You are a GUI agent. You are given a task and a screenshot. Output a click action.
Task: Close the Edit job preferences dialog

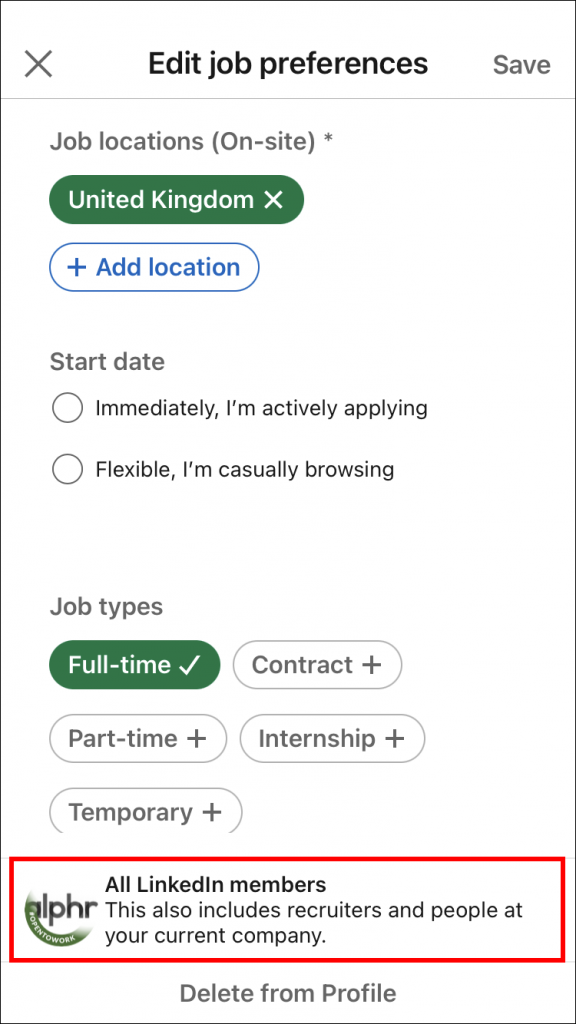coord(37,63)
